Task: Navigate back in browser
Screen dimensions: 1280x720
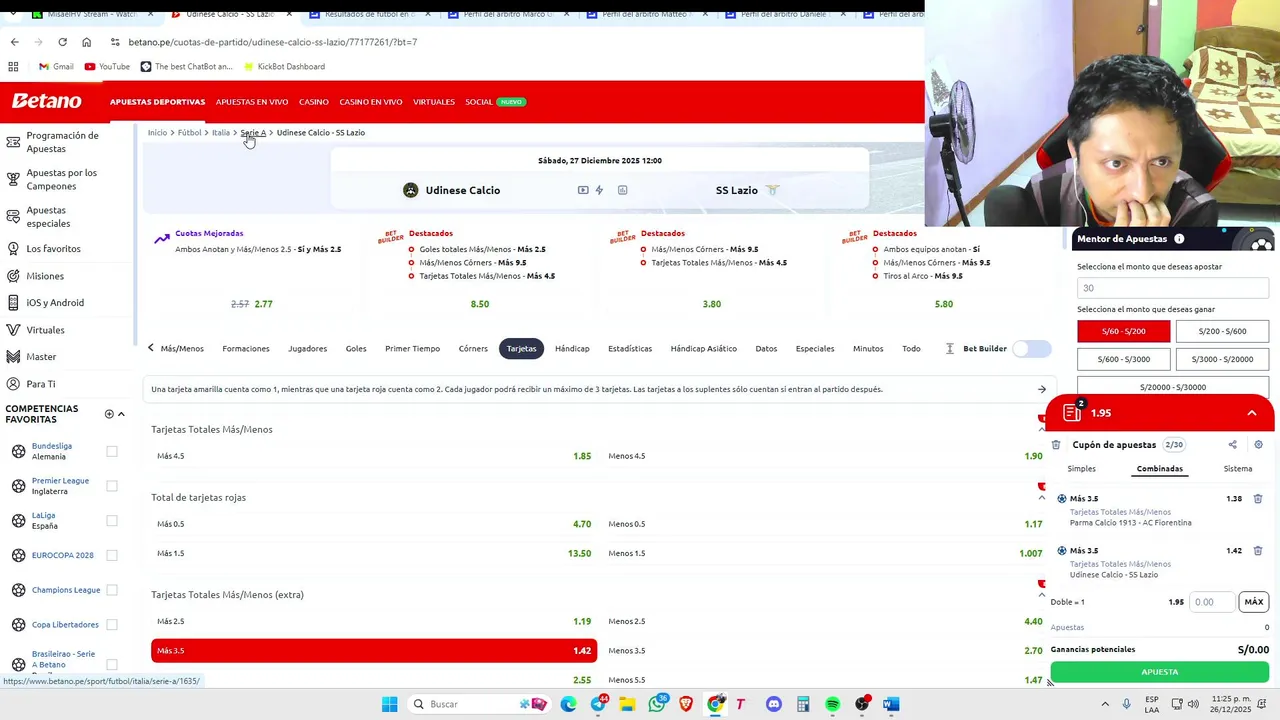Action: click(x=14, y=42)
